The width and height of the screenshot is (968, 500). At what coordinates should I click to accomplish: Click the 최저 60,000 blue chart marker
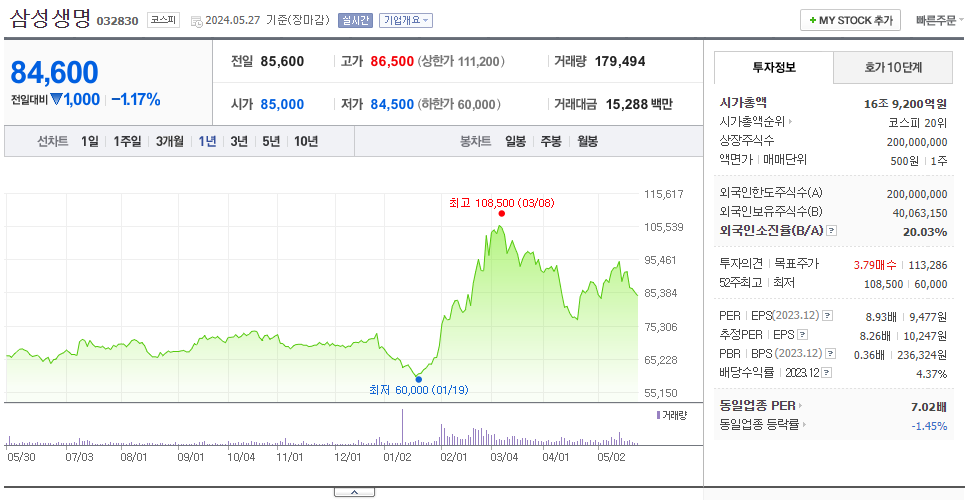(419, 379)
